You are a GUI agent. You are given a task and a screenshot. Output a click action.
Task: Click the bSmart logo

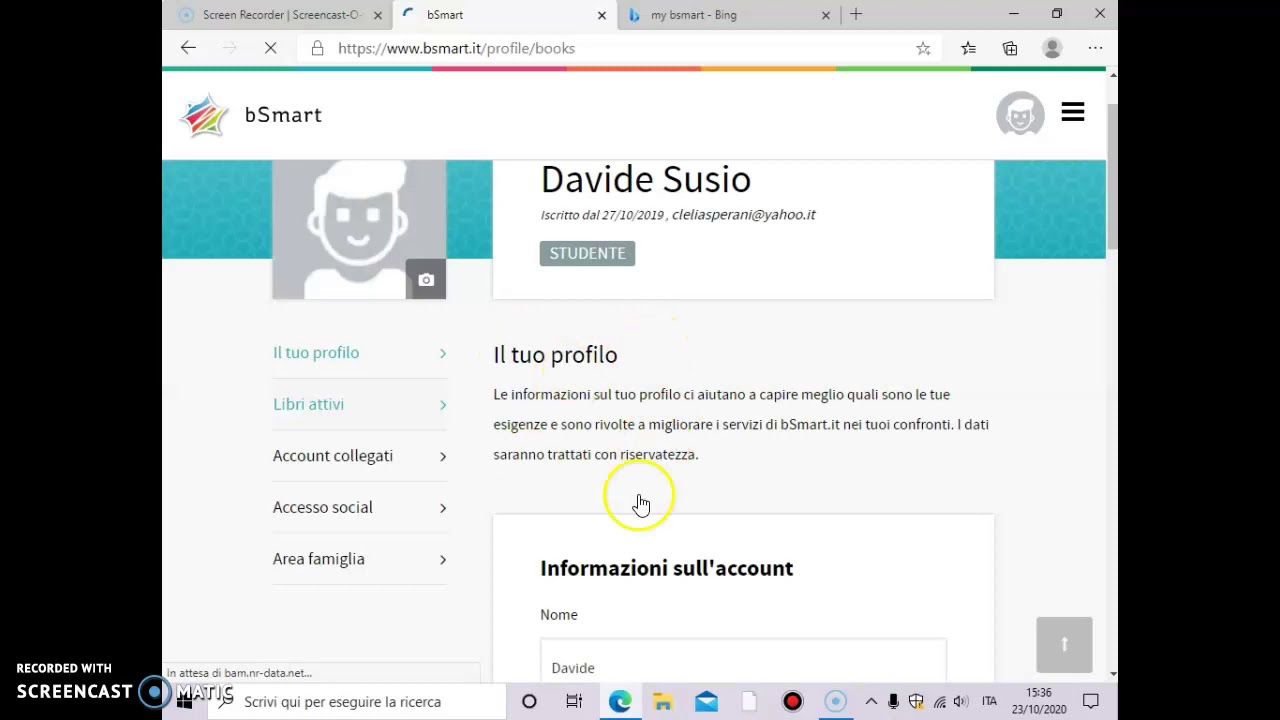pos(251,115)
